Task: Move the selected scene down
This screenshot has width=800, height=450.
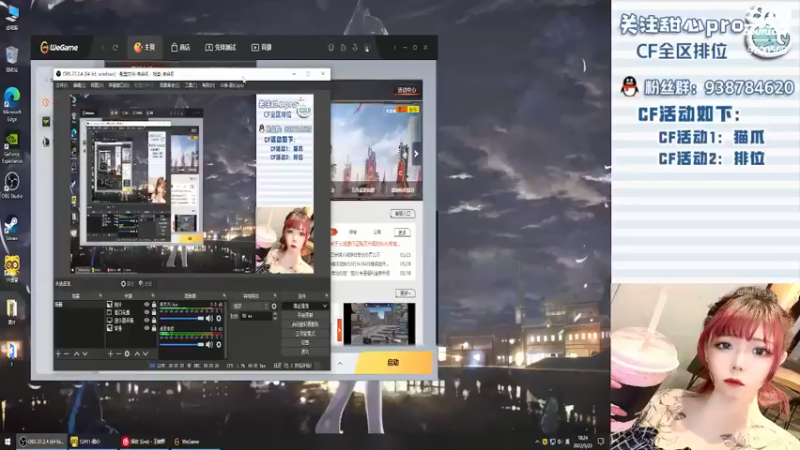Action: click(85, 354)
